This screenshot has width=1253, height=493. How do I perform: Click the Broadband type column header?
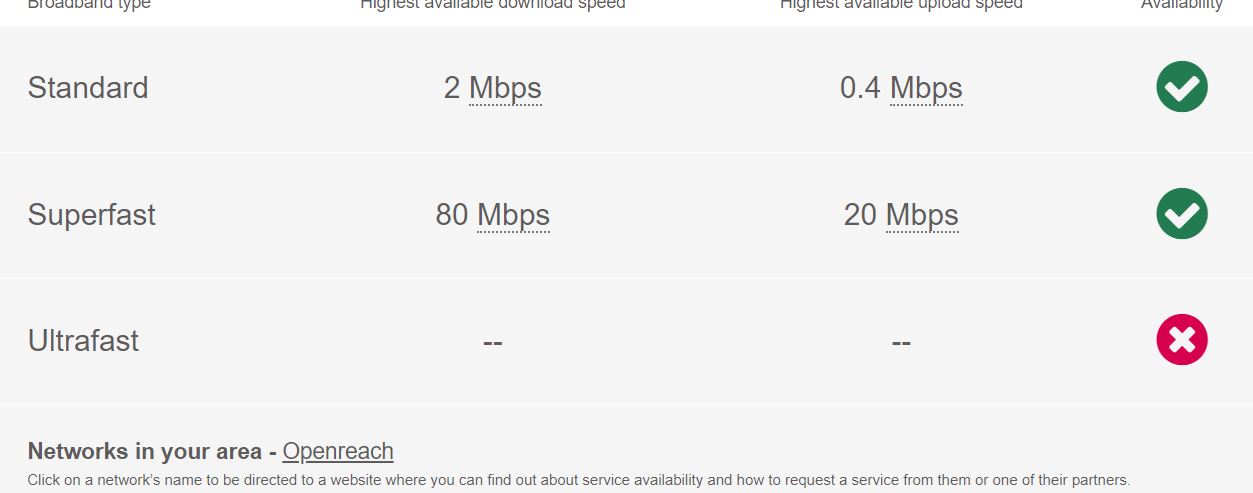[x=89, y=5]
